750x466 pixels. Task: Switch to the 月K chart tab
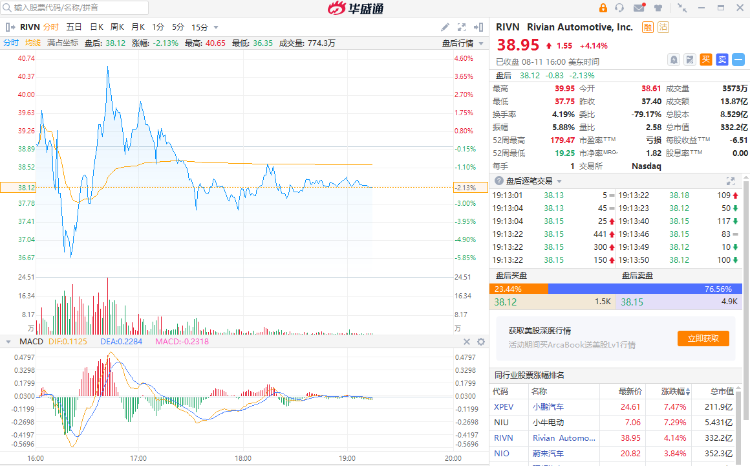point(138,27)
